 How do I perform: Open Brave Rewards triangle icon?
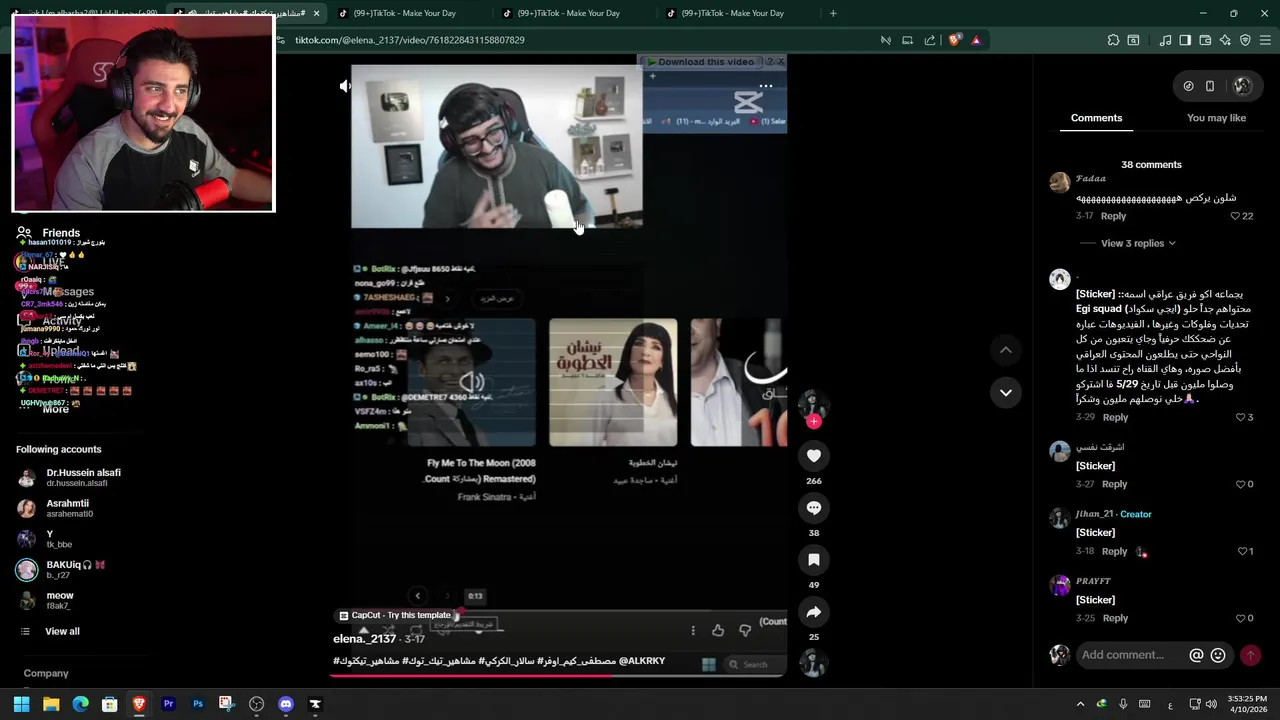click(x=976, y=40)
